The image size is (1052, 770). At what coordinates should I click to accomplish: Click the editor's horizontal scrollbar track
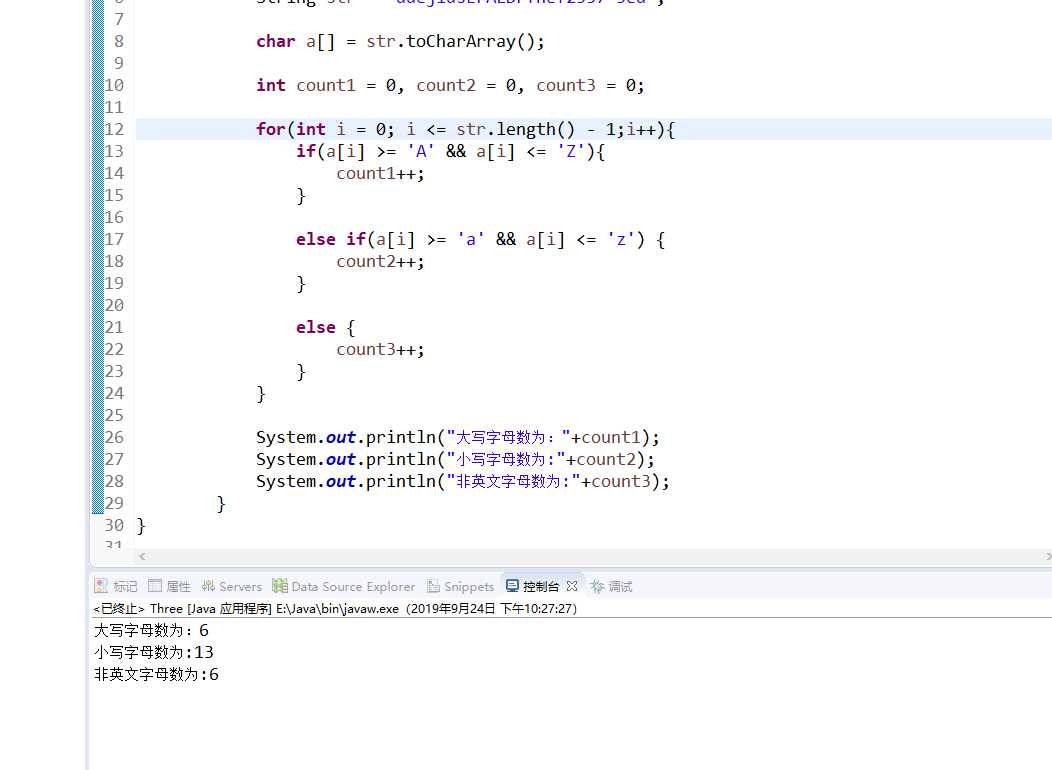pos(593,556)
